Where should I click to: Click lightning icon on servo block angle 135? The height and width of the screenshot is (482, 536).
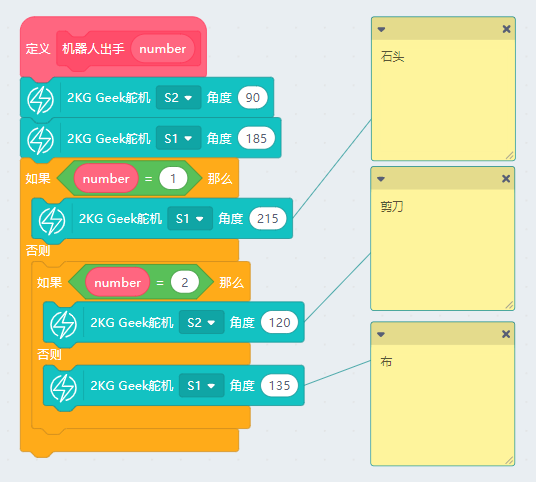point(64,388)
